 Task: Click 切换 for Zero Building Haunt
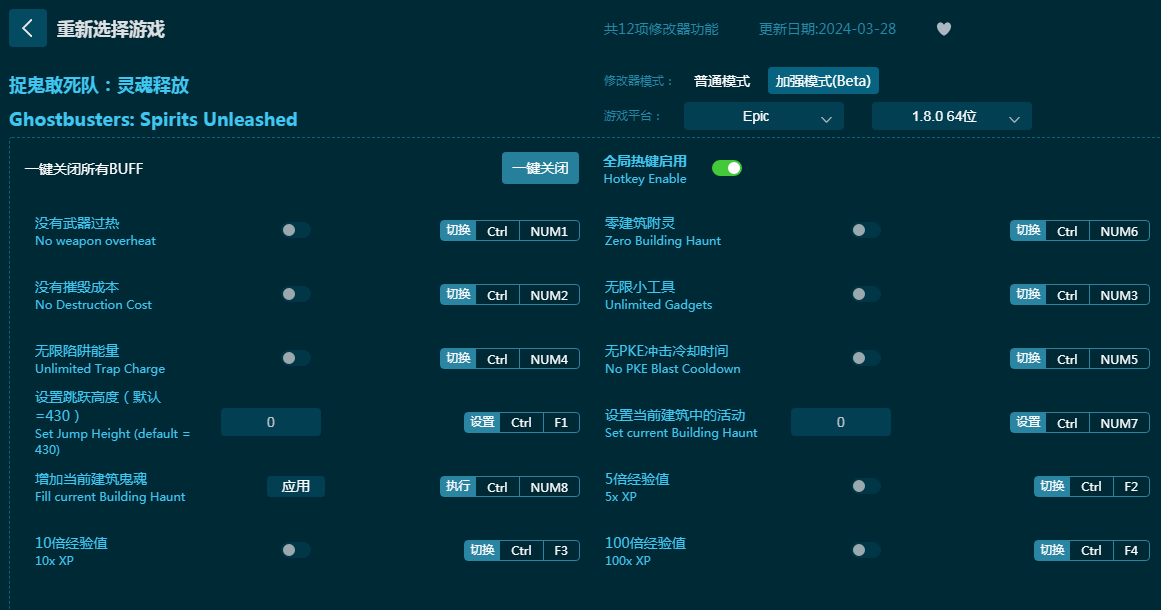click(x=1028, y=231)
